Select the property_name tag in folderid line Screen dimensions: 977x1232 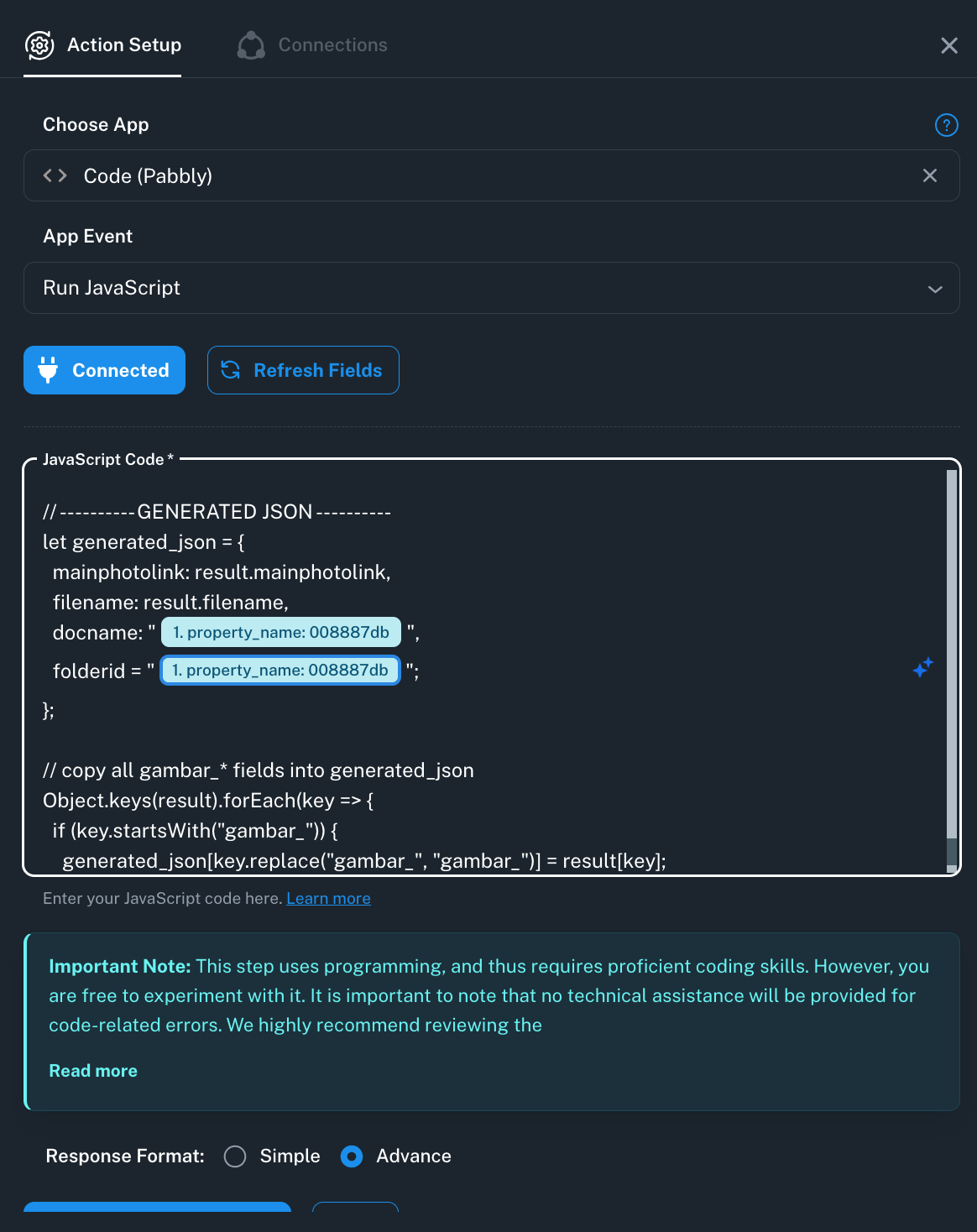pos(280,671)
